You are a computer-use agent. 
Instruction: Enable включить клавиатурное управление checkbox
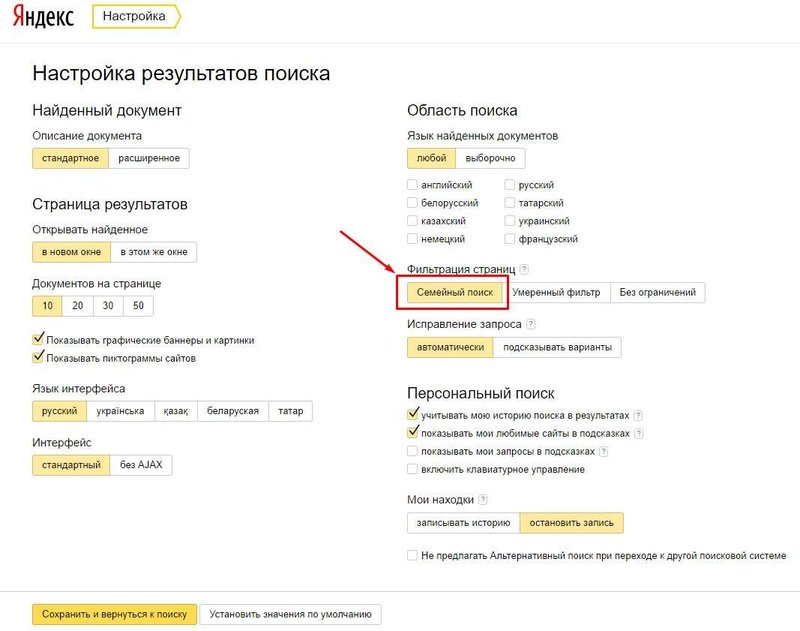413,469
